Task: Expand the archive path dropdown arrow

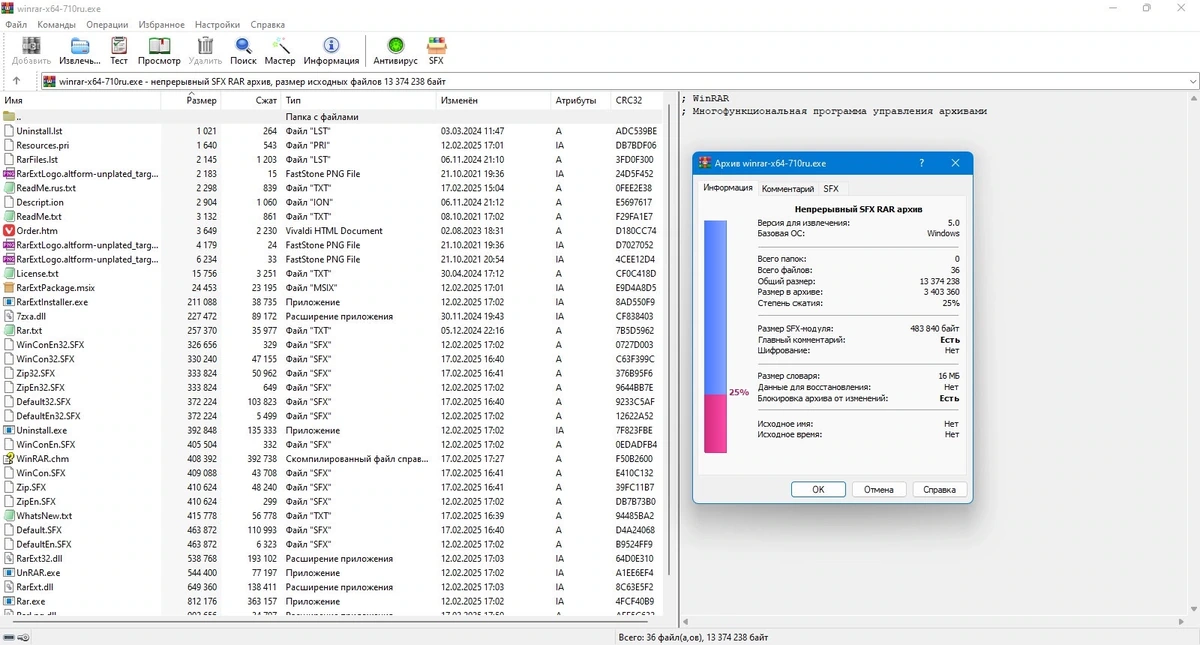Action: [x=1192, y=81]
